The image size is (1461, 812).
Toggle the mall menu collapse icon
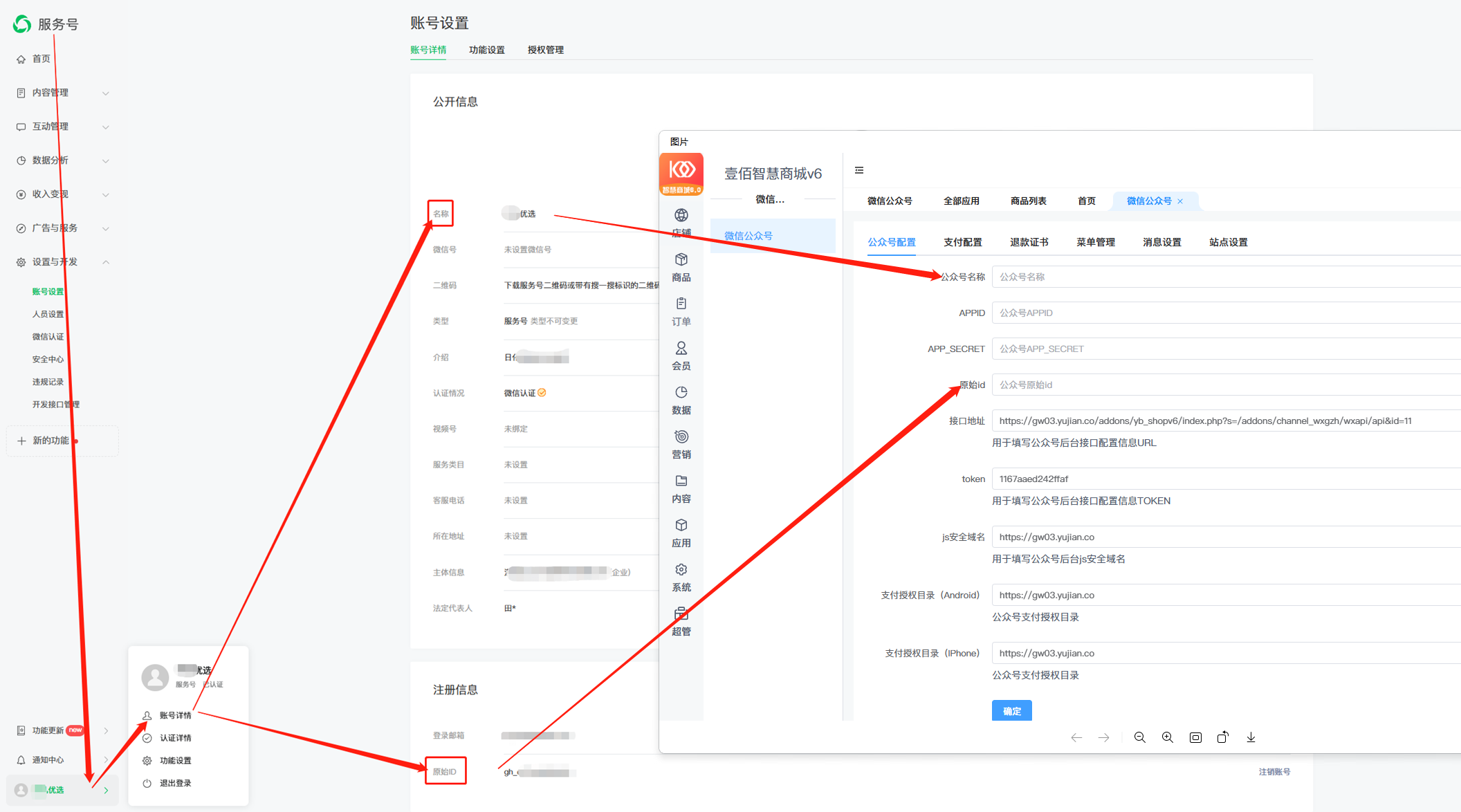tap(859, 170)
